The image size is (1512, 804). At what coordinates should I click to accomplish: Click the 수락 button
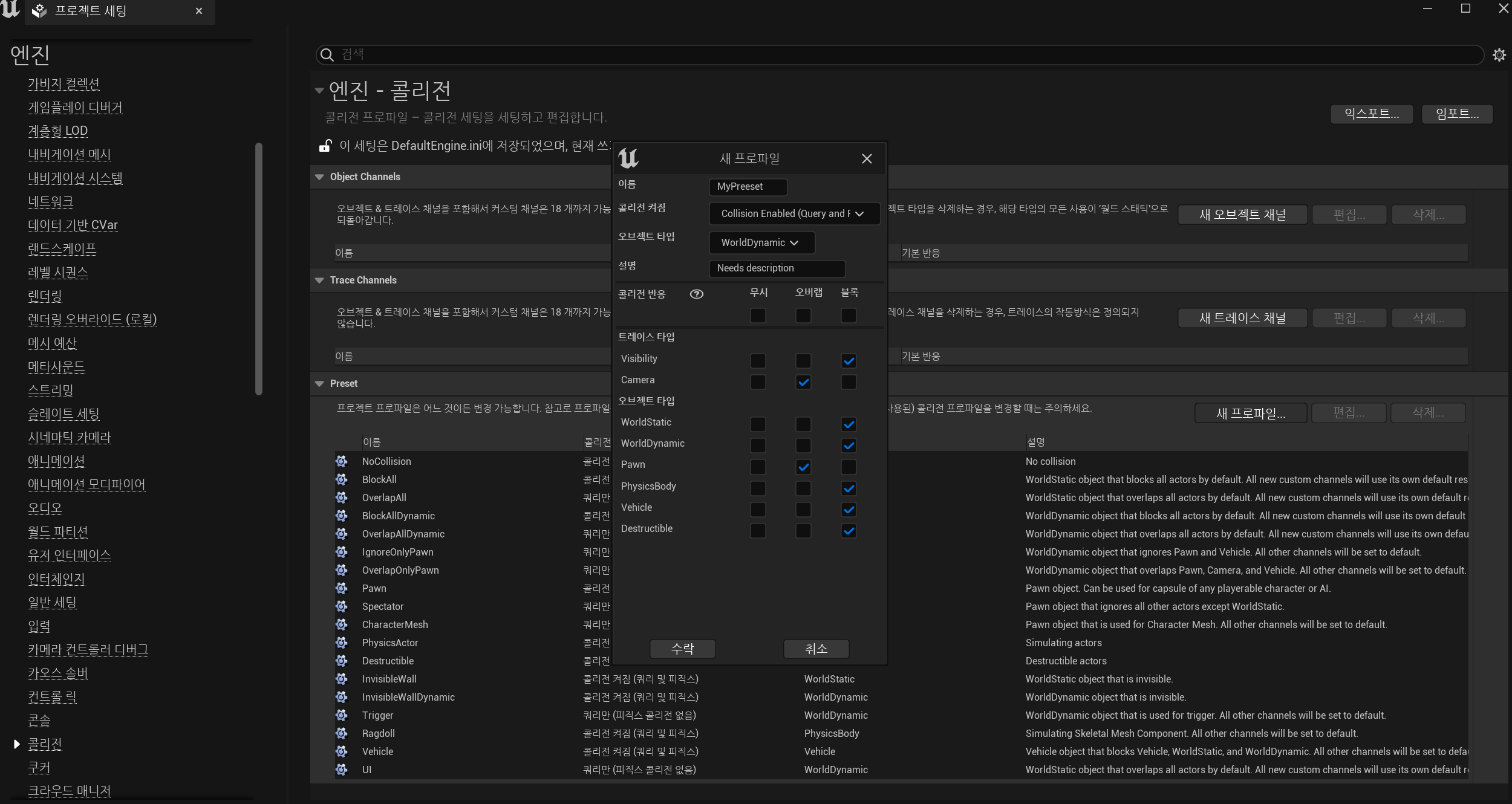(682, 649)
